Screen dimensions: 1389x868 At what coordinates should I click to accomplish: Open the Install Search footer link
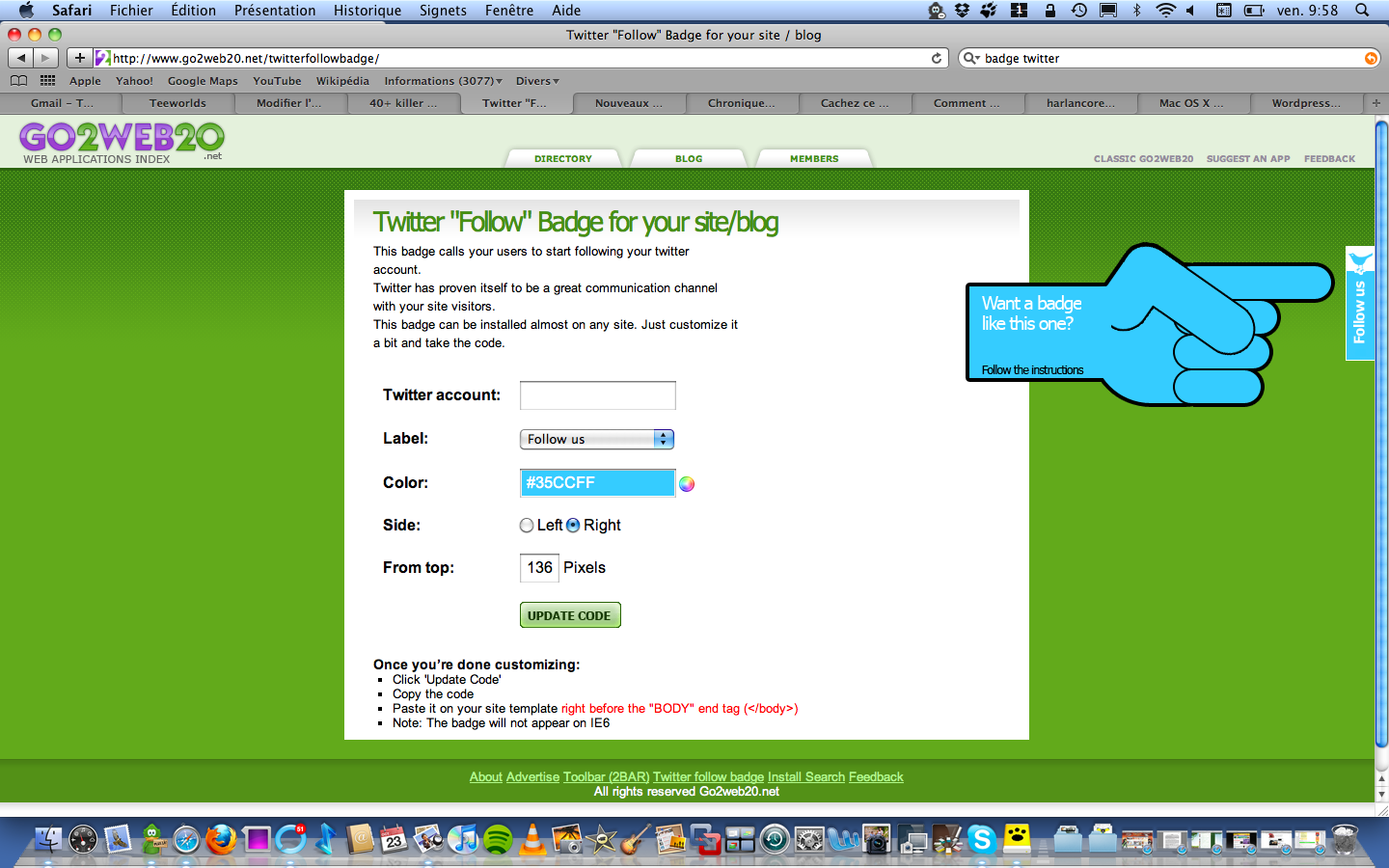806,777
